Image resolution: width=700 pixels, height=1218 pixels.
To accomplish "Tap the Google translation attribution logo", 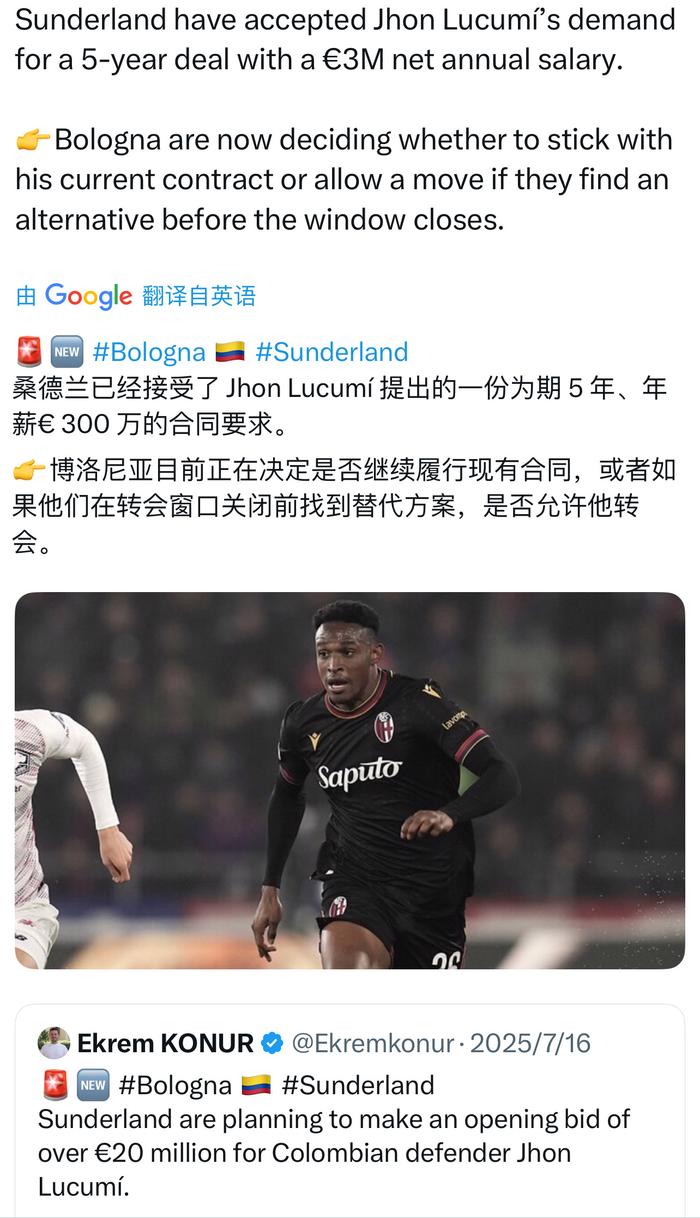I will point(88,296).
